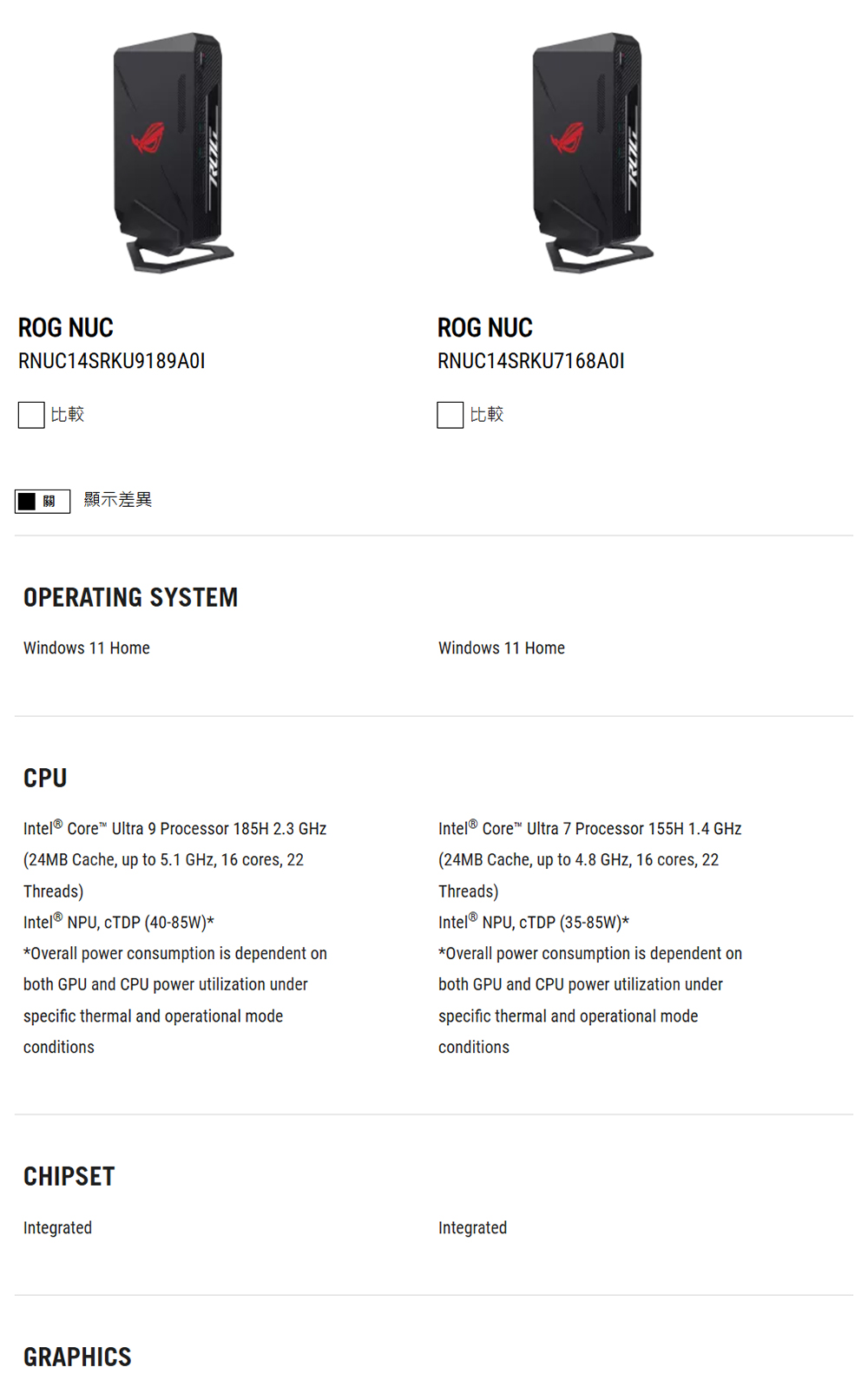Click the 比較 label under RNUC14SRKU9189A0I
Image resolution: width=868 pixels, height=1387 pixels.
click(68, 415)
